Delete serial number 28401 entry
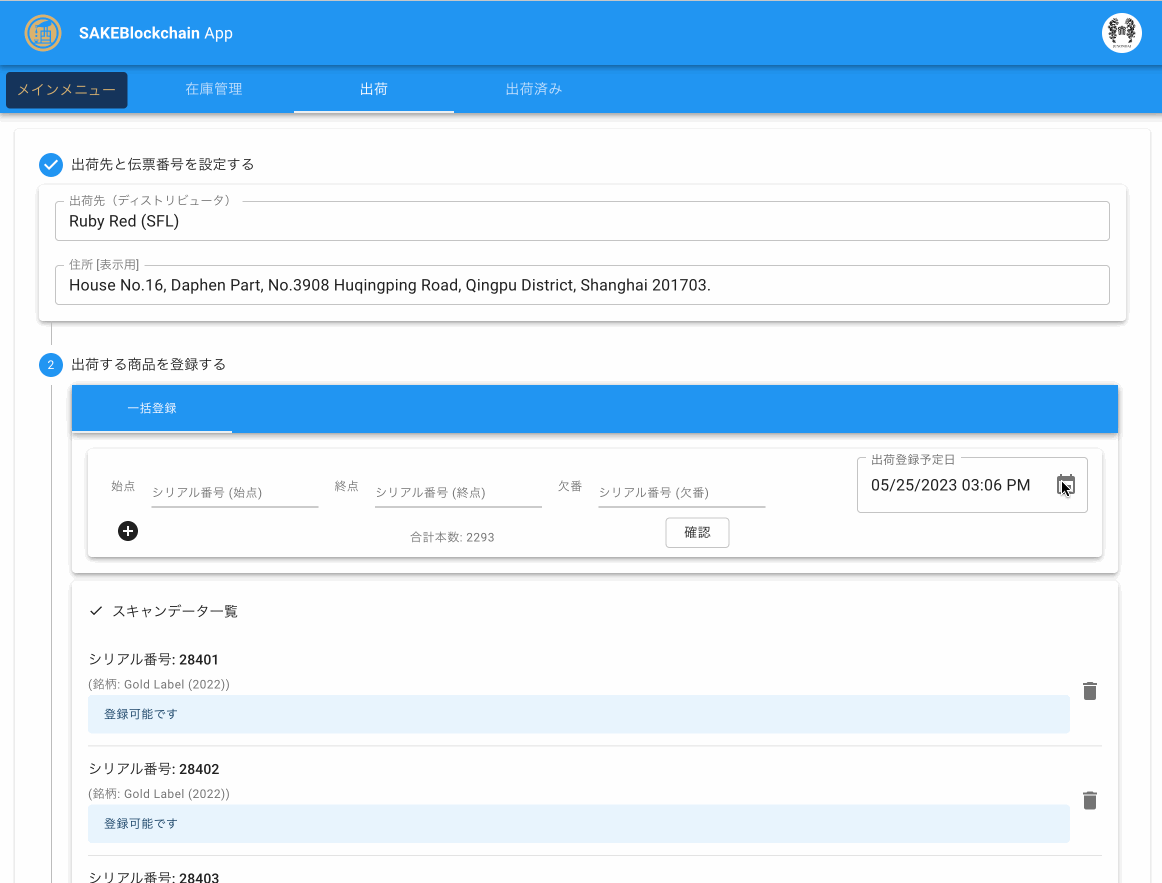This screenshot has width=1162, height=883. tap(1090, 691)
